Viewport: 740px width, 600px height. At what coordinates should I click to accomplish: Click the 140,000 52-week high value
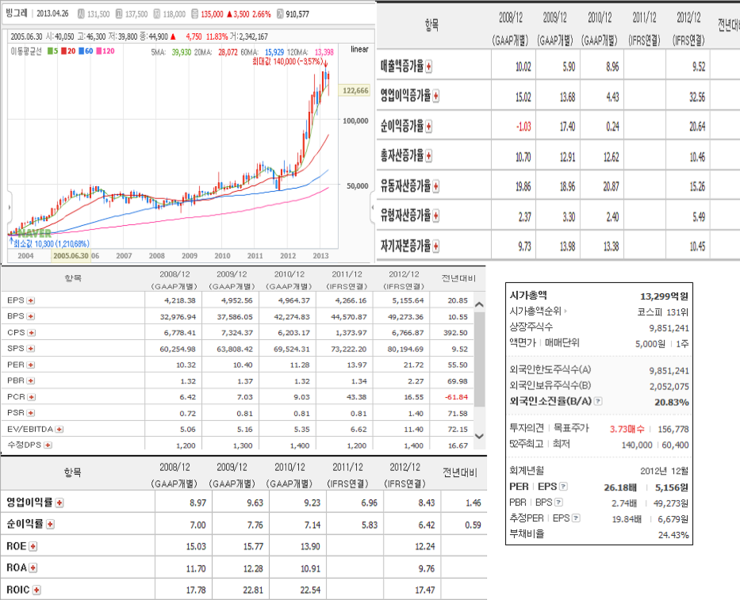tap(637, 445)
